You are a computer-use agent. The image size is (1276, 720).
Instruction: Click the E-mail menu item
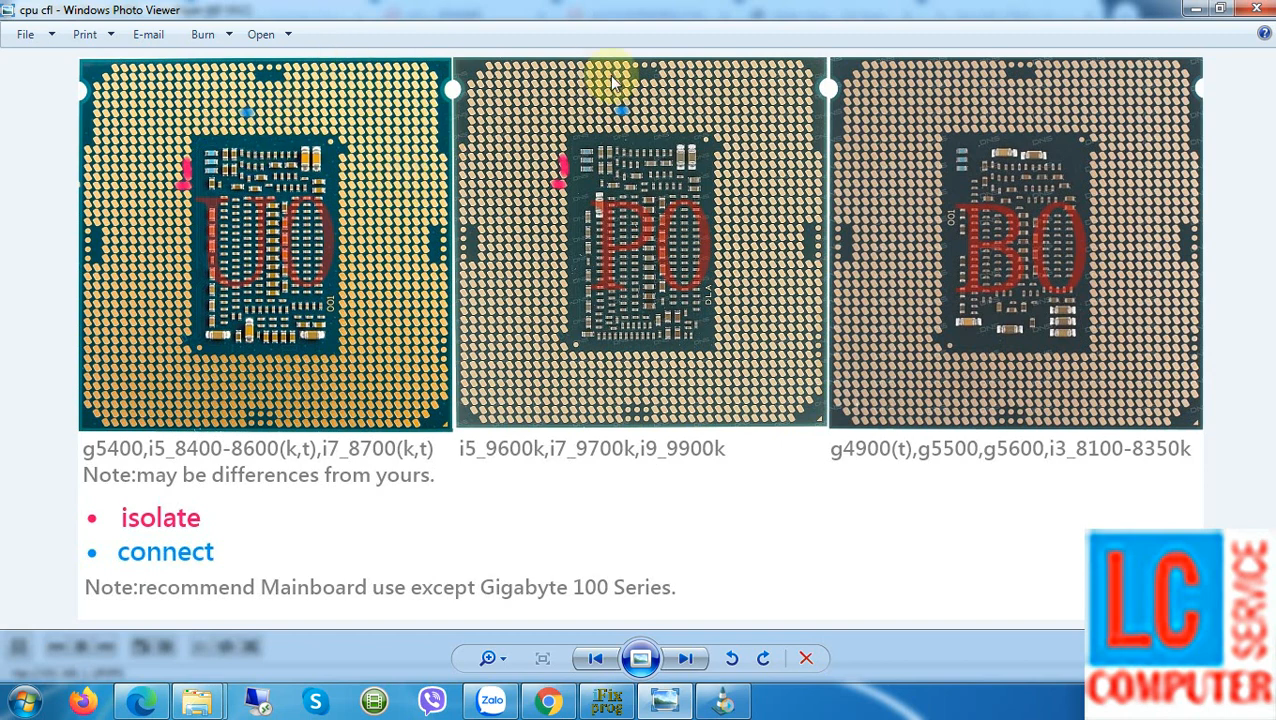[148, 34]
